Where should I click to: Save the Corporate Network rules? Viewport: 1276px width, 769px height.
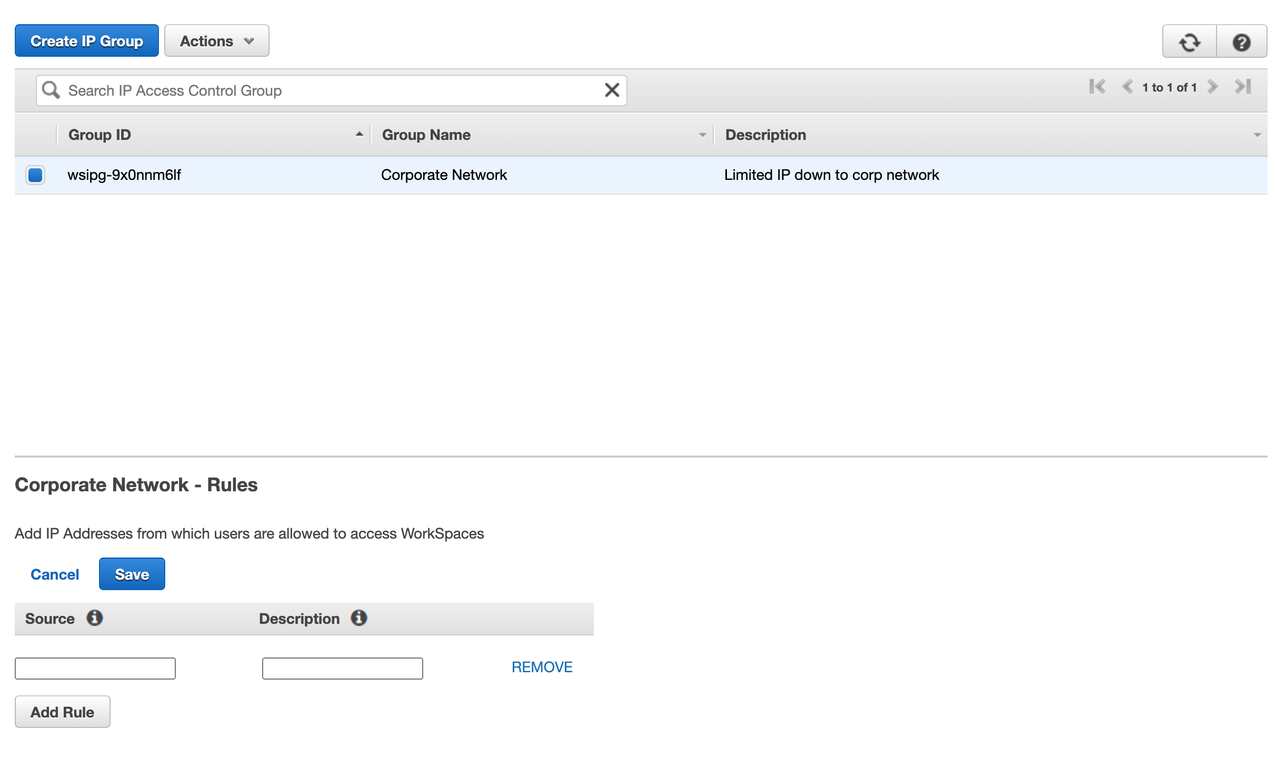pyautogui.click(x=131, y=574)
